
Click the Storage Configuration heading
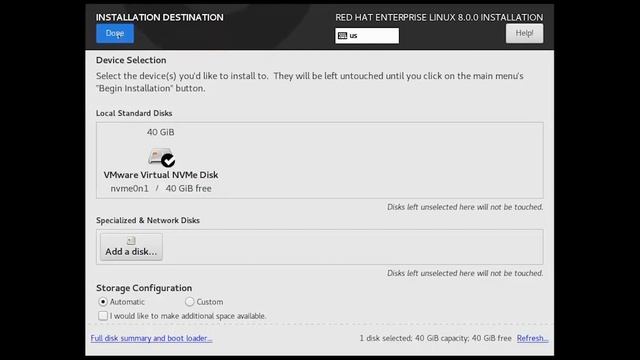point(144,288)
